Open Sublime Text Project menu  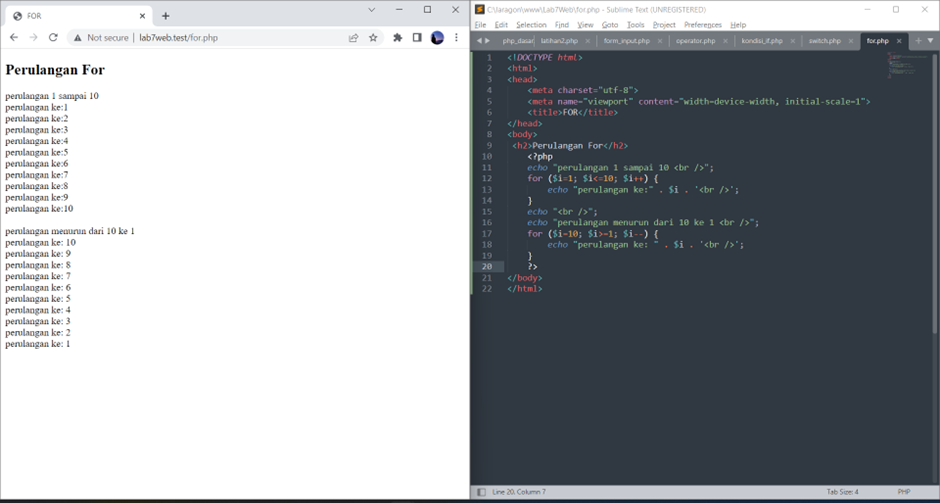[664, 25]
